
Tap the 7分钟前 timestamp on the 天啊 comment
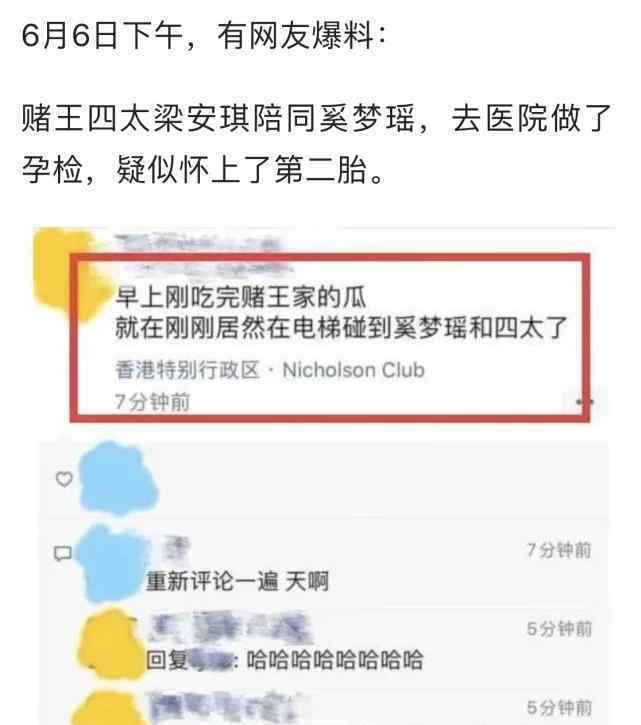[559, 550]
